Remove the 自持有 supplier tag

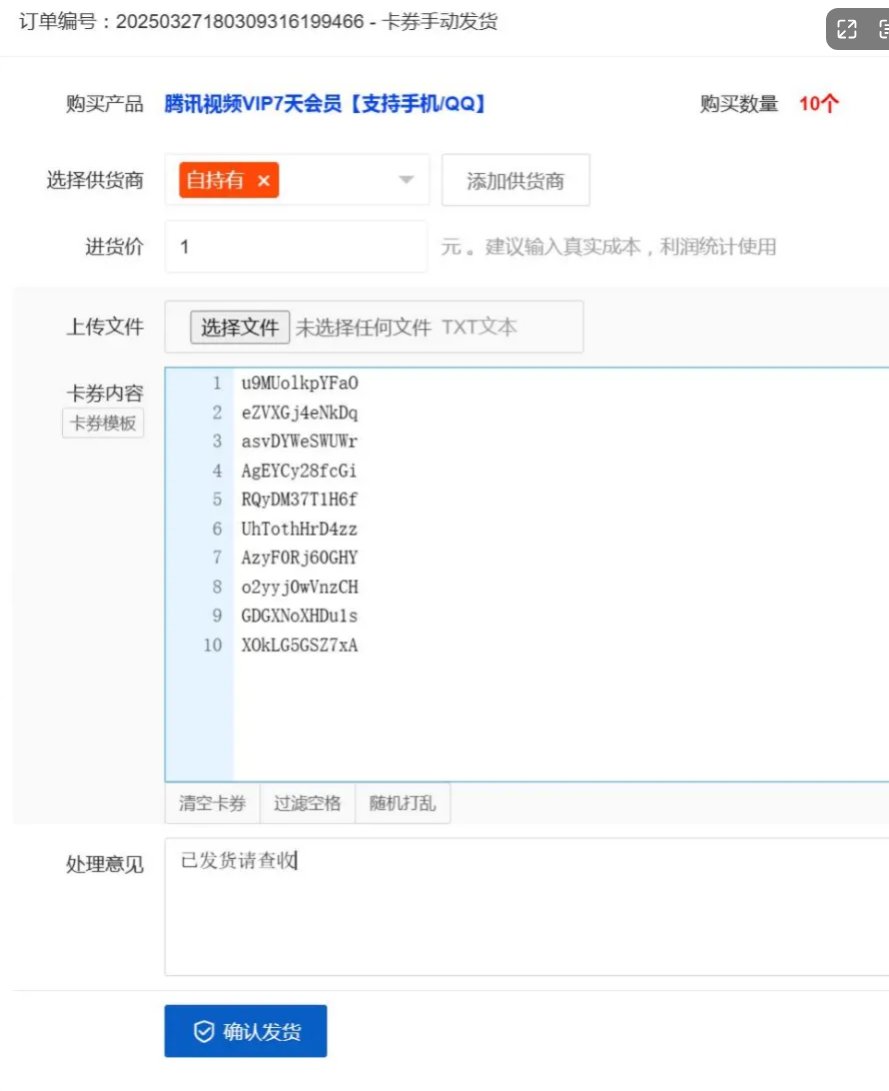(x=264, y=181)
